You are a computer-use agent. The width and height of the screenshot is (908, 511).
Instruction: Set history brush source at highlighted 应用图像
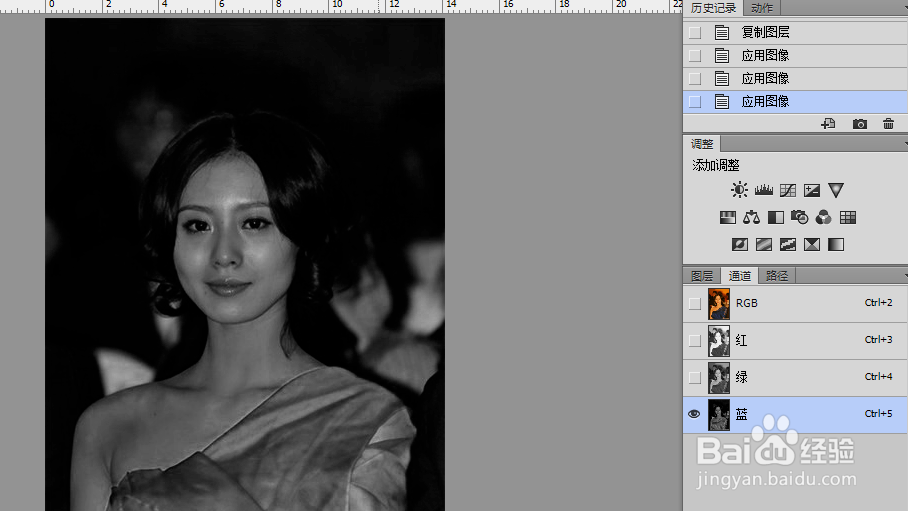(x=695, y=102)
